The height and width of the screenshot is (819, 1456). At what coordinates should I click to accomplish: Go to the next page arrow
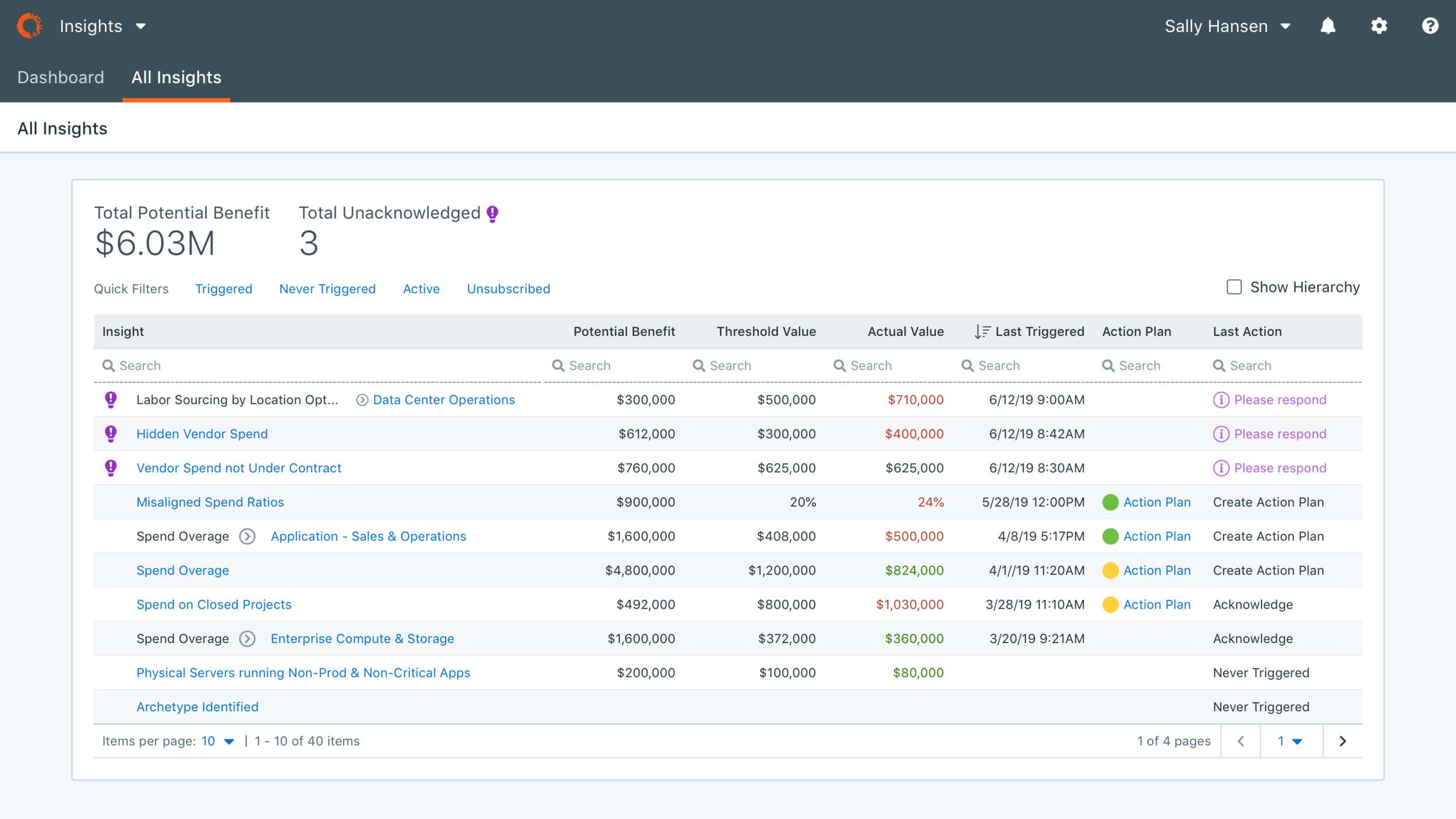click(x=1342, y=741)
